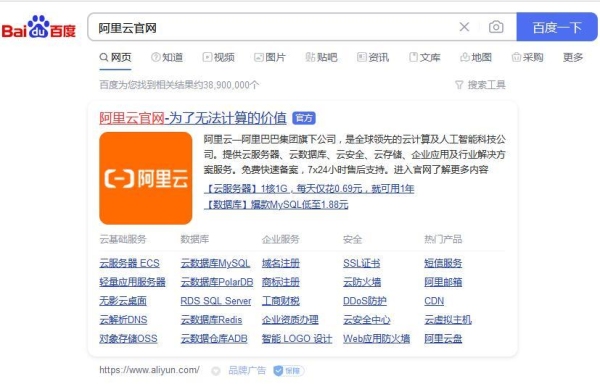Click the 百度一下 search button

[x=557, y=27]
